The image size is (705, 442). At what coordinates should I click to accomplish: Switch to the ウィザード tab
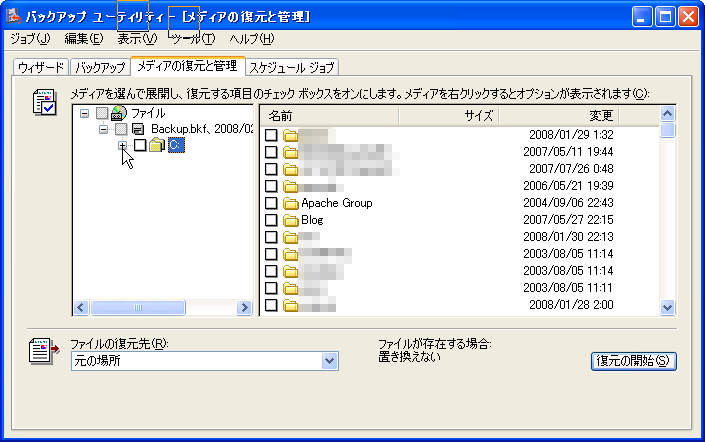pyautogui.click(x=41, y=67)
